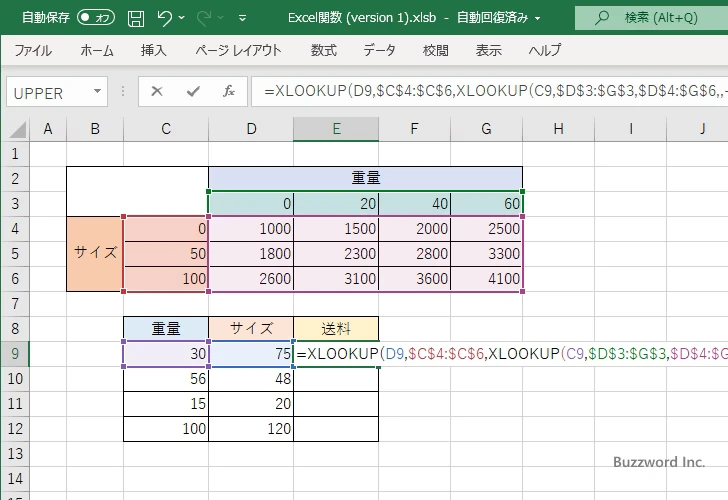
Task: Click the Save floppy disk icon
Action: tap(136, 18)
